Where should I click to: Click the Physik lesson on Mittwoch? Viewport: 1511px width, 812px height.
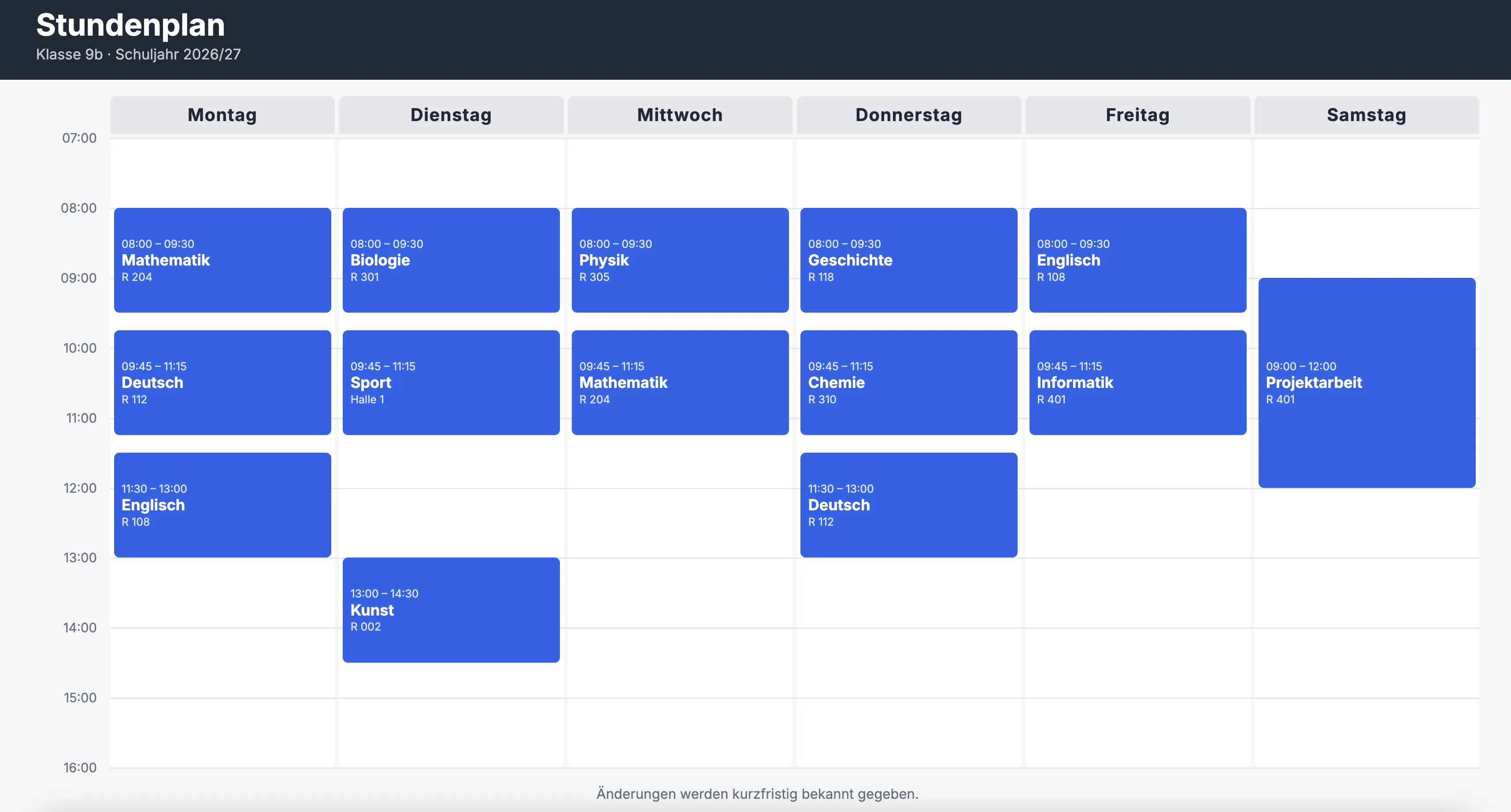coord(680,260)
